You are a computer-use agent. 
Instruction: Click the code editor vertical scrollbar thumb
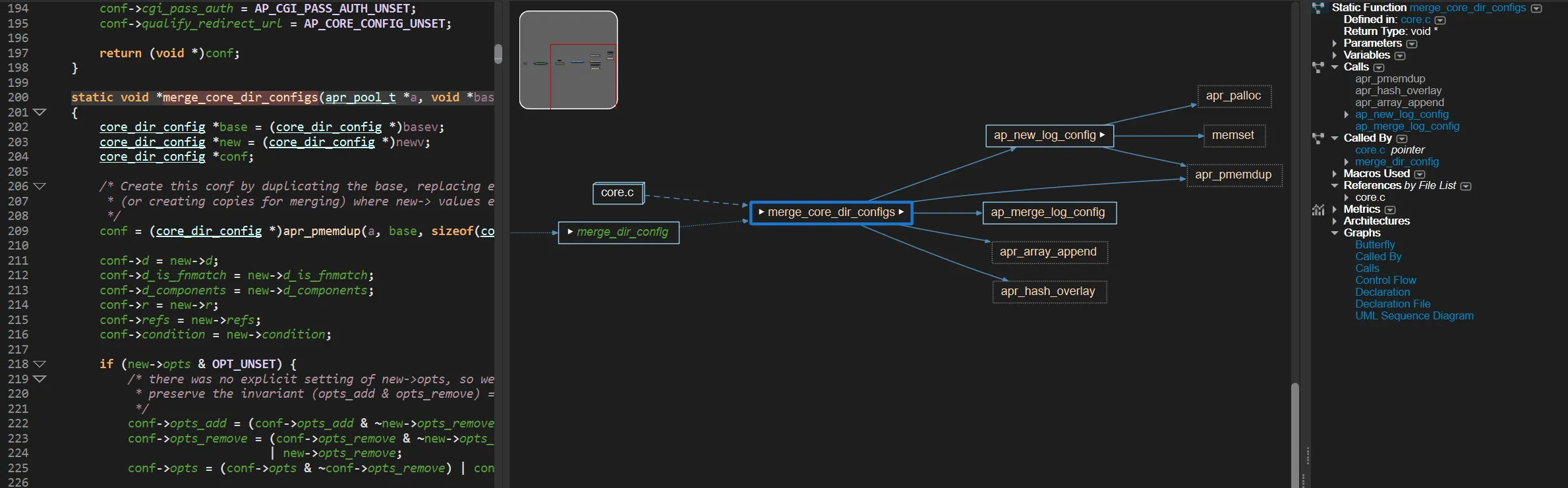tap(498, 54)
